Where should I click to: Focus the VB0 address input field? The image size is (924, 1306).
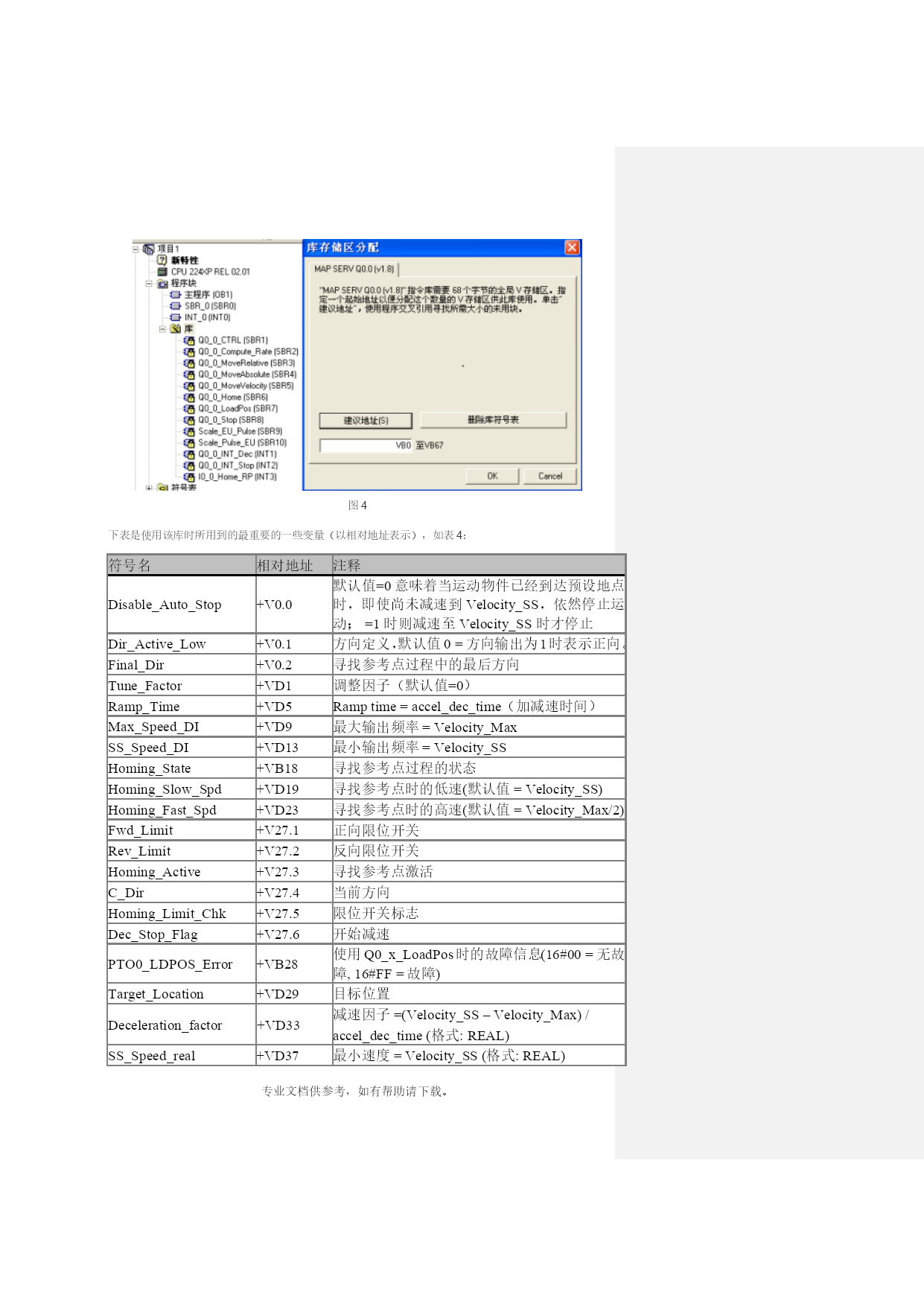[366, 445]
